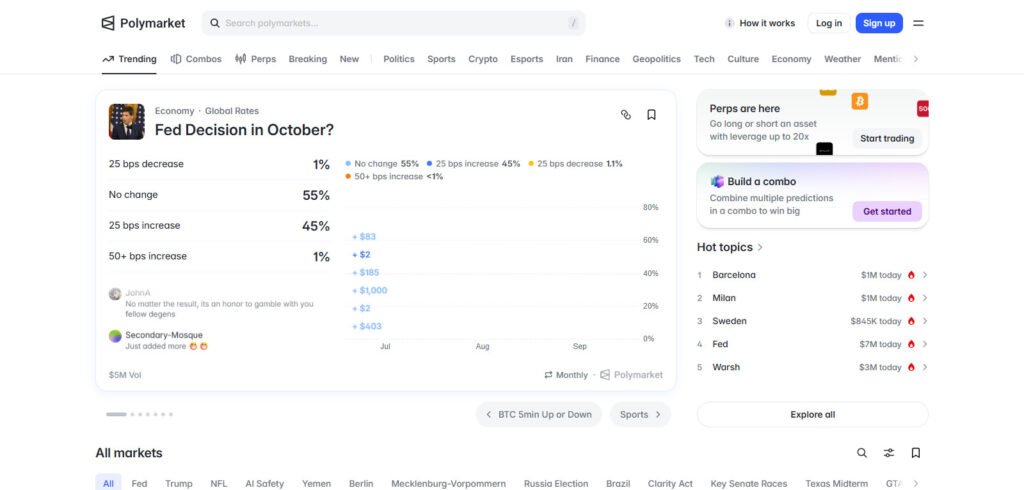
Task: Open the Trending tab
Action: (129, 59)
